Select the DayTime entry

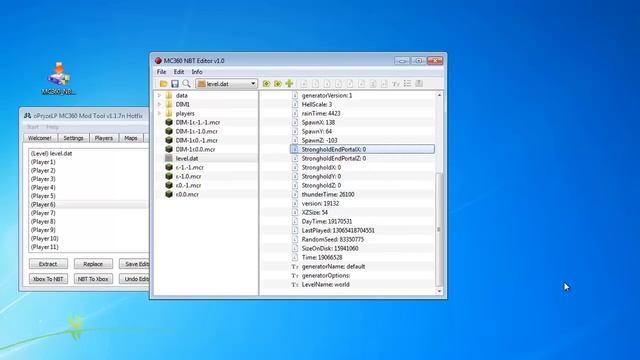pyautogui.click(x=327, y=221)
